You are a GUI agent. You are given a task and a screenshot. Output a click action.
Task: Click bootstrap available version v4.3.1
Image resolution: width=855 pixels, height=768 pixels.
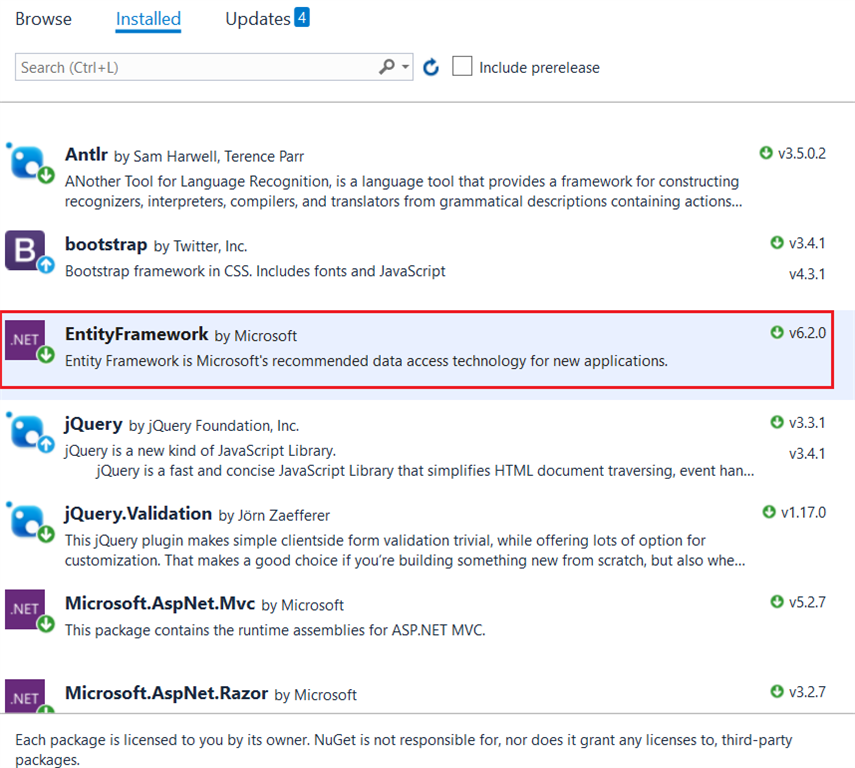[807, 274]
